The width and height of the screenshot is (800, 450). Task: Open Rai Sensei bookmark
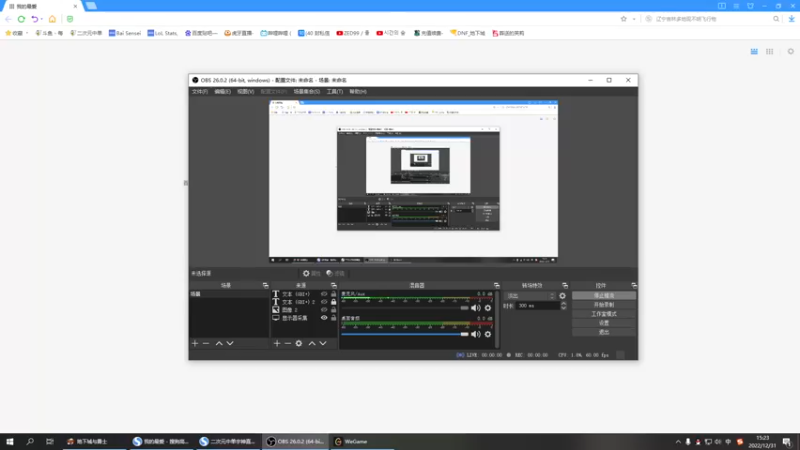124,33
